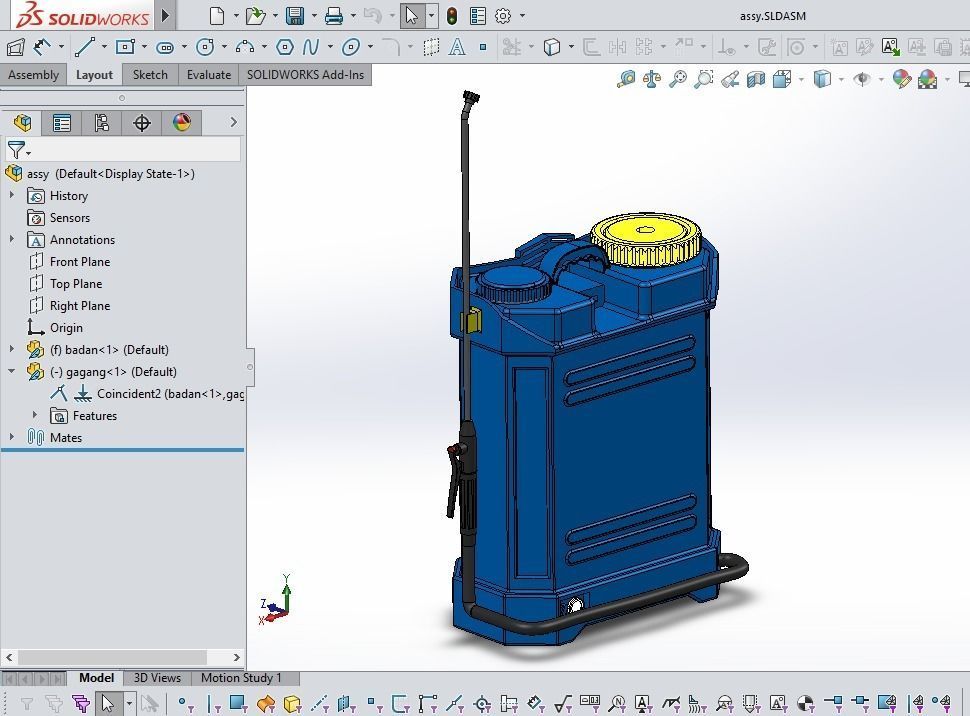The height and width of the screenshot is (716, 970).
Task: Click the Point sketch tool
Action: (x=483, y=46)
